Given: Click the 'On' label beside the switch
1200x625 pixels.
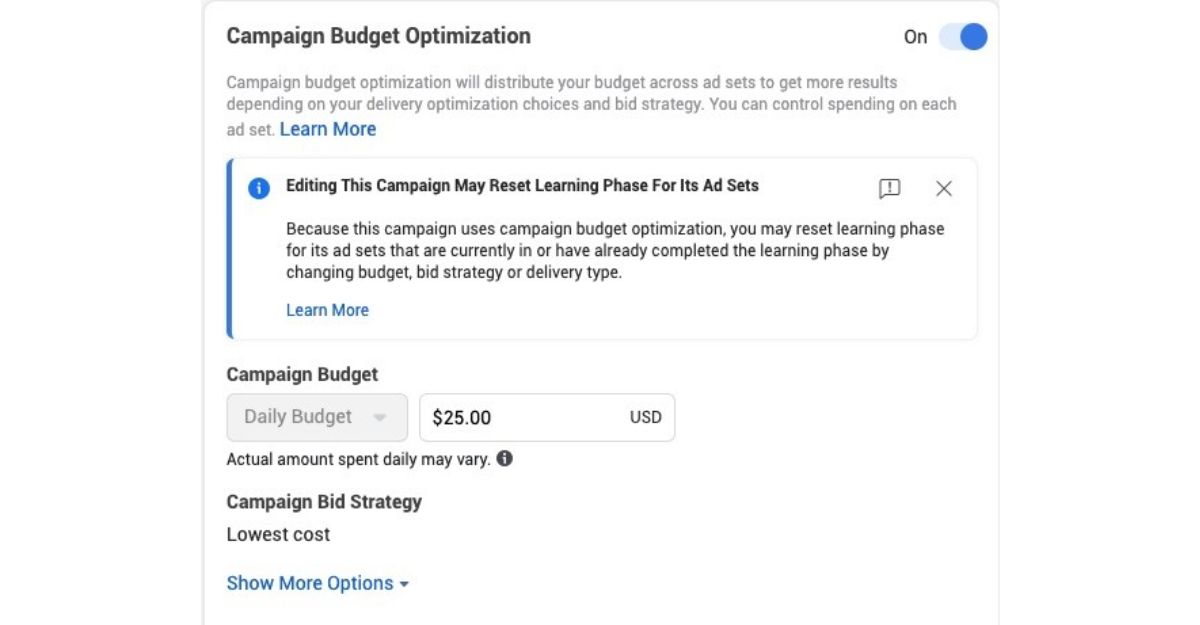Looking at the screenshot, I should [915, 37].
